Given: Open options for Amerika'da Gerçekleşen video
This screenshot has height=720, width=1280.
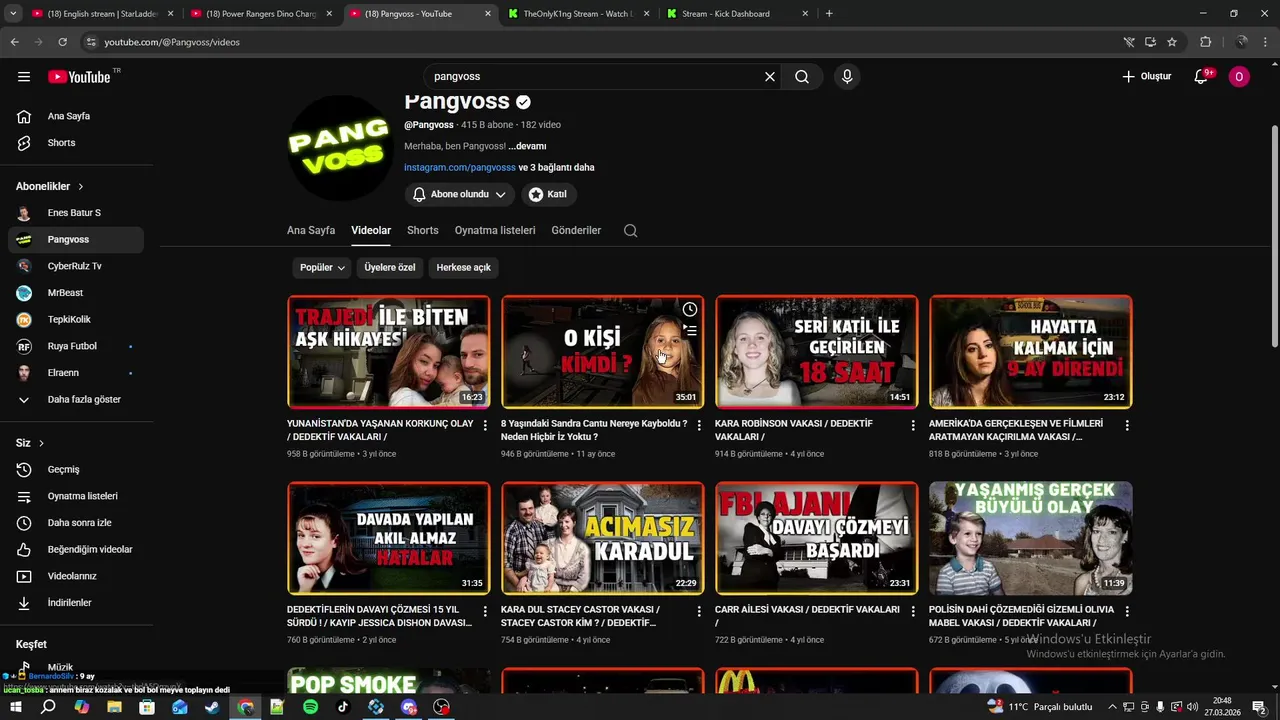Looking at the screenshot, I should (1127, 425).
